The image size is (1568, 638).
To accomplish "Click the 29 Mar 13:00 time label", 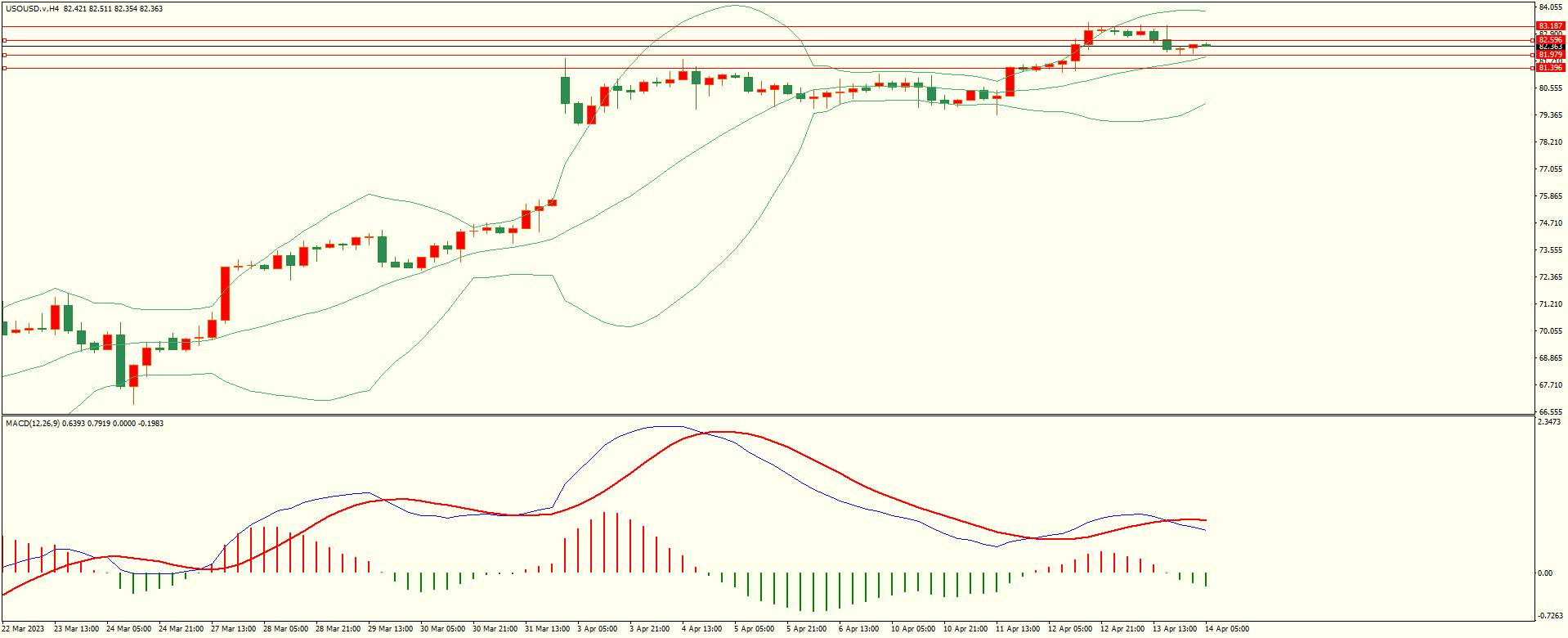I will coord(390,629).
